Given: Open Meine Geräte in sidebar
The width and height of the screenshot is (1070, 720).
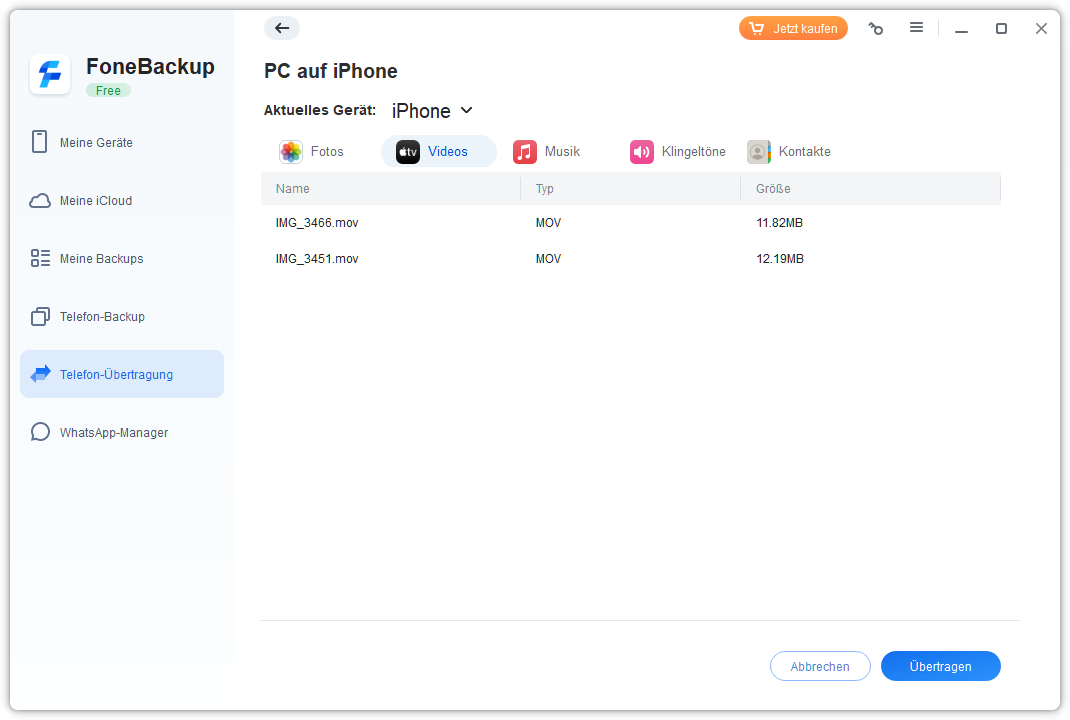Looking at the screenshot, I should [96, 143].
